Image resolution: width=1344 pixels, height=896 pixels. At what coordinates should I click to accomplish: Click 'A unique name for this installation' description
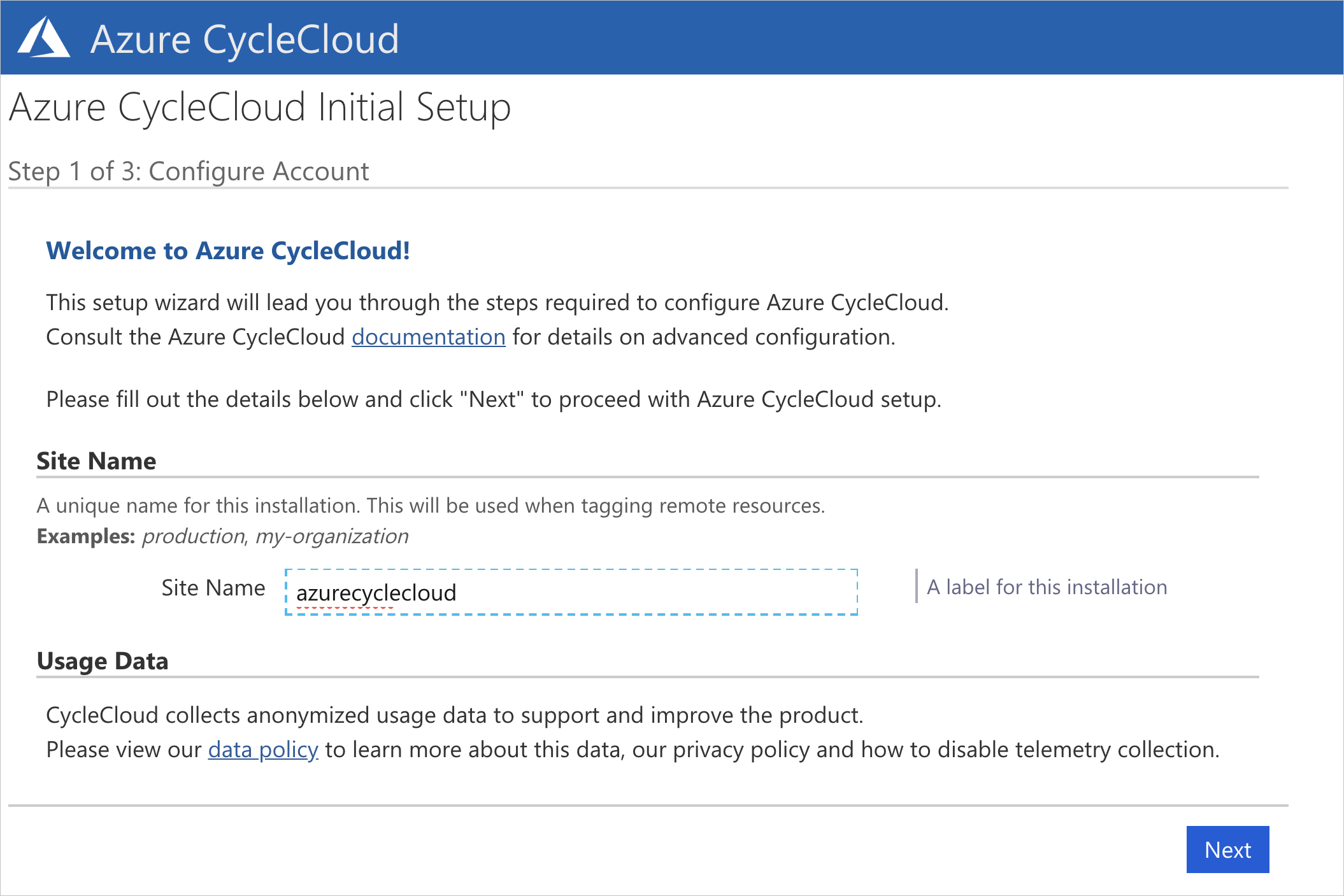point(431,506)
